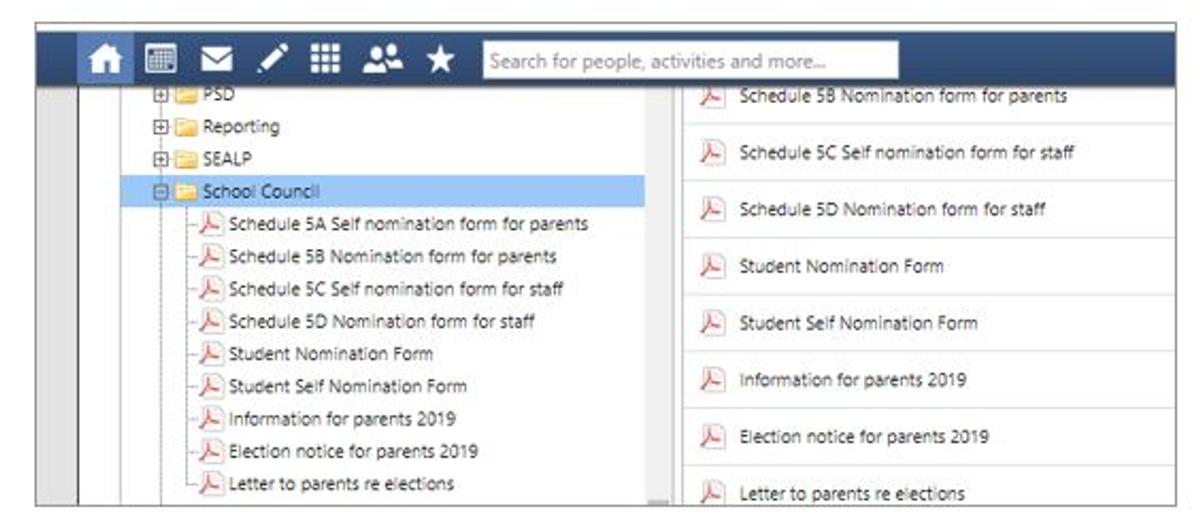
Task: Open Schedule 5C Self nomination form in right list
Action: tap(905, 153)
